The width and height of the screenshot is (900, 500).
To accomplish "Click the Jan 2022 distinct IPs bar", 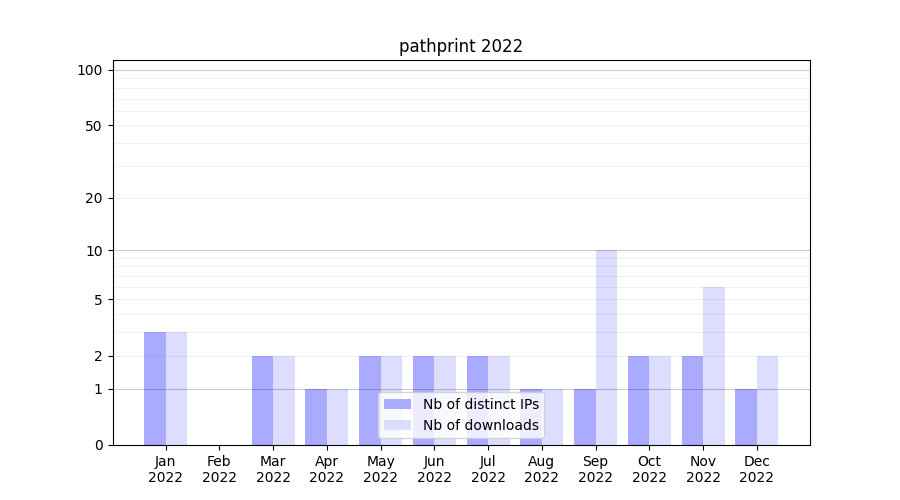I will (x=155, y=388).
